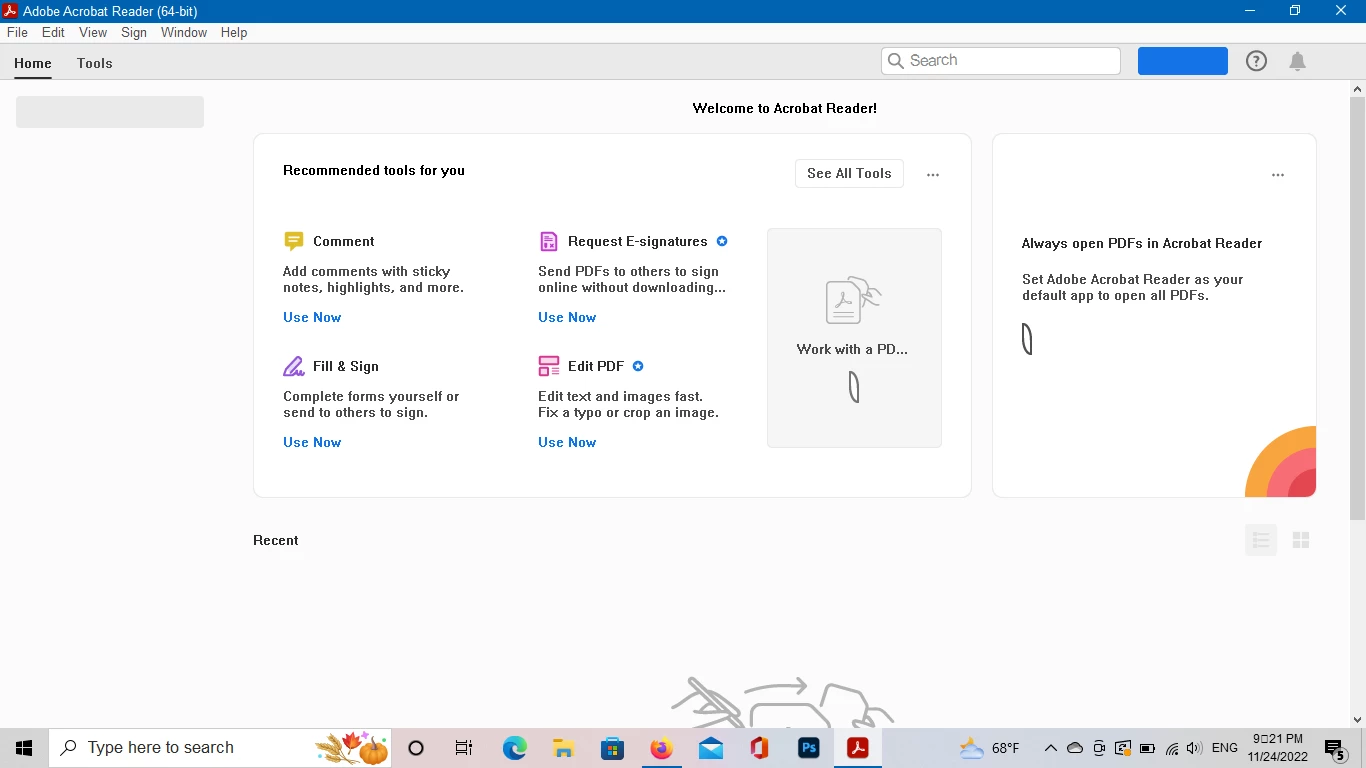This screenshot has width=1366, height=768.
Task: Click the Wi-Fi network tray icon
Action: 1172,748
